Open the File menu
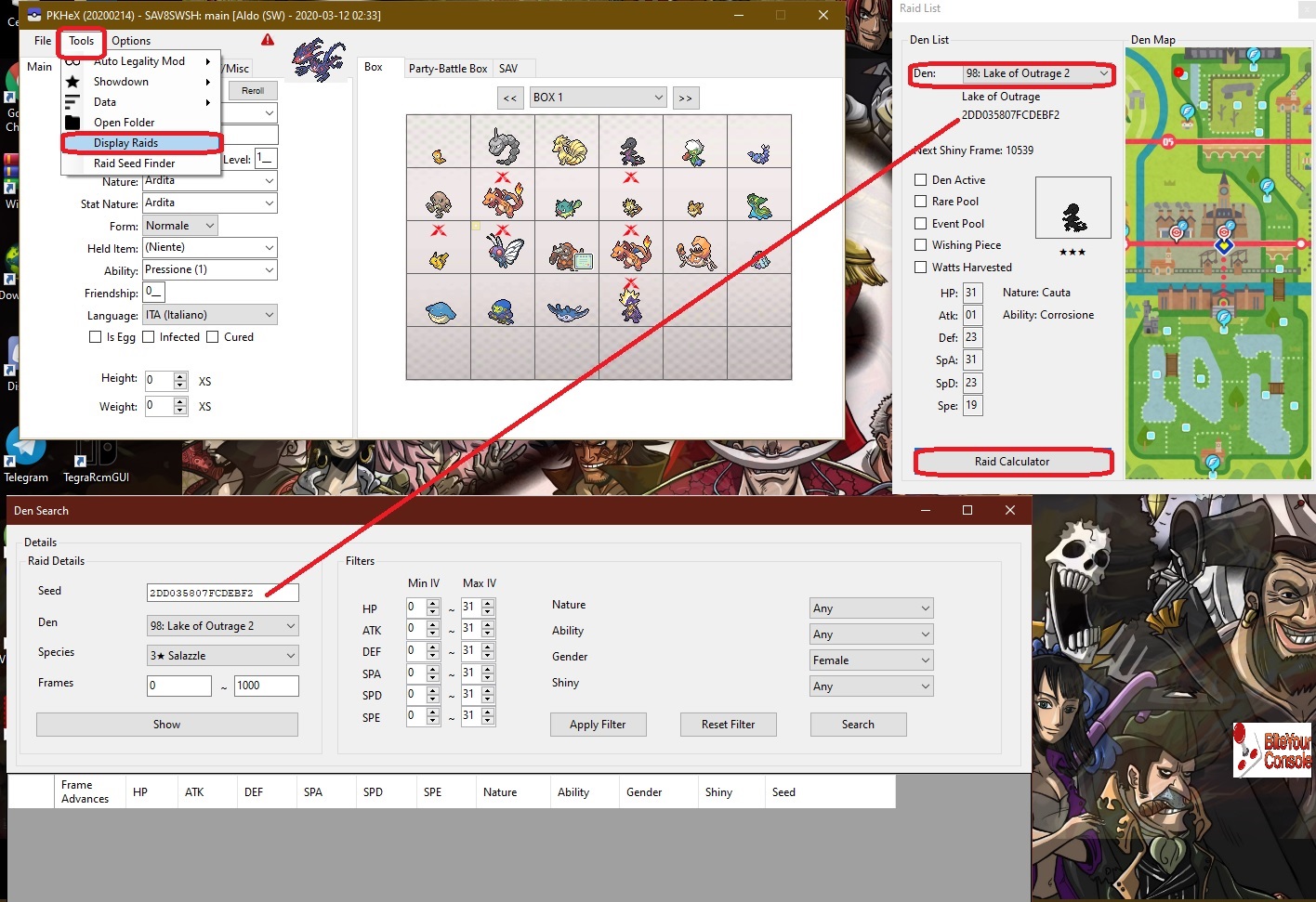1316x902 pixels. coord(43,41)
